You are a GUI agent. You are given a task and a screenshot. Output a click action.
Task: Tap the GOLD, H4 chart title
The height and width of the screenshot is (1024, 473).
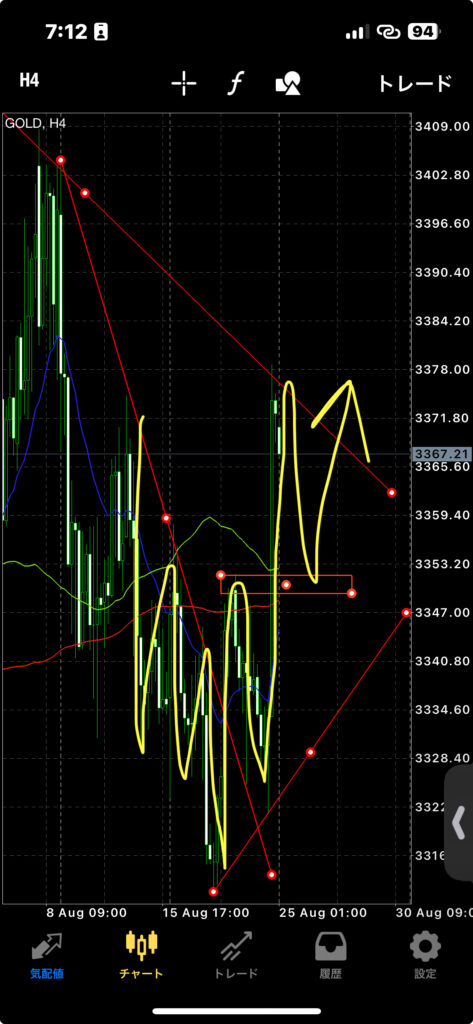click(35, 123)
